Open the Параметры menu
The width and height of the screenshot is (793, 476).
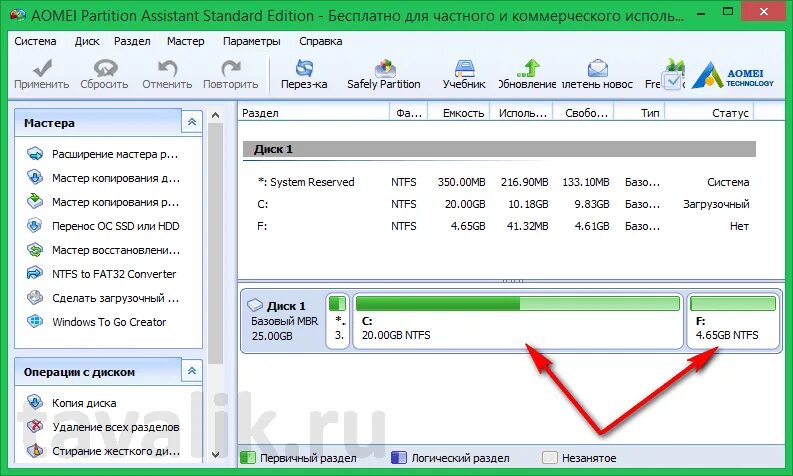(252, 41)
